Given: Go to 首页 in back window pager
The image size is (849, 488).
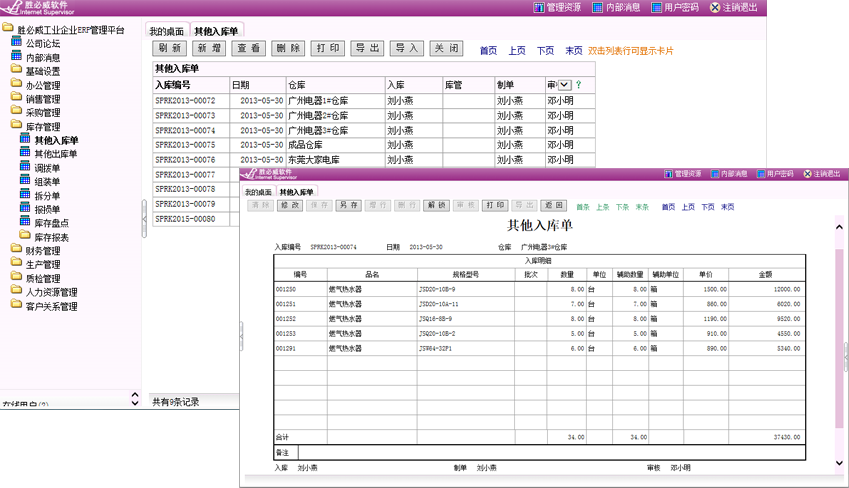Looking at the screenshot, I should click(x=488, y=50).
